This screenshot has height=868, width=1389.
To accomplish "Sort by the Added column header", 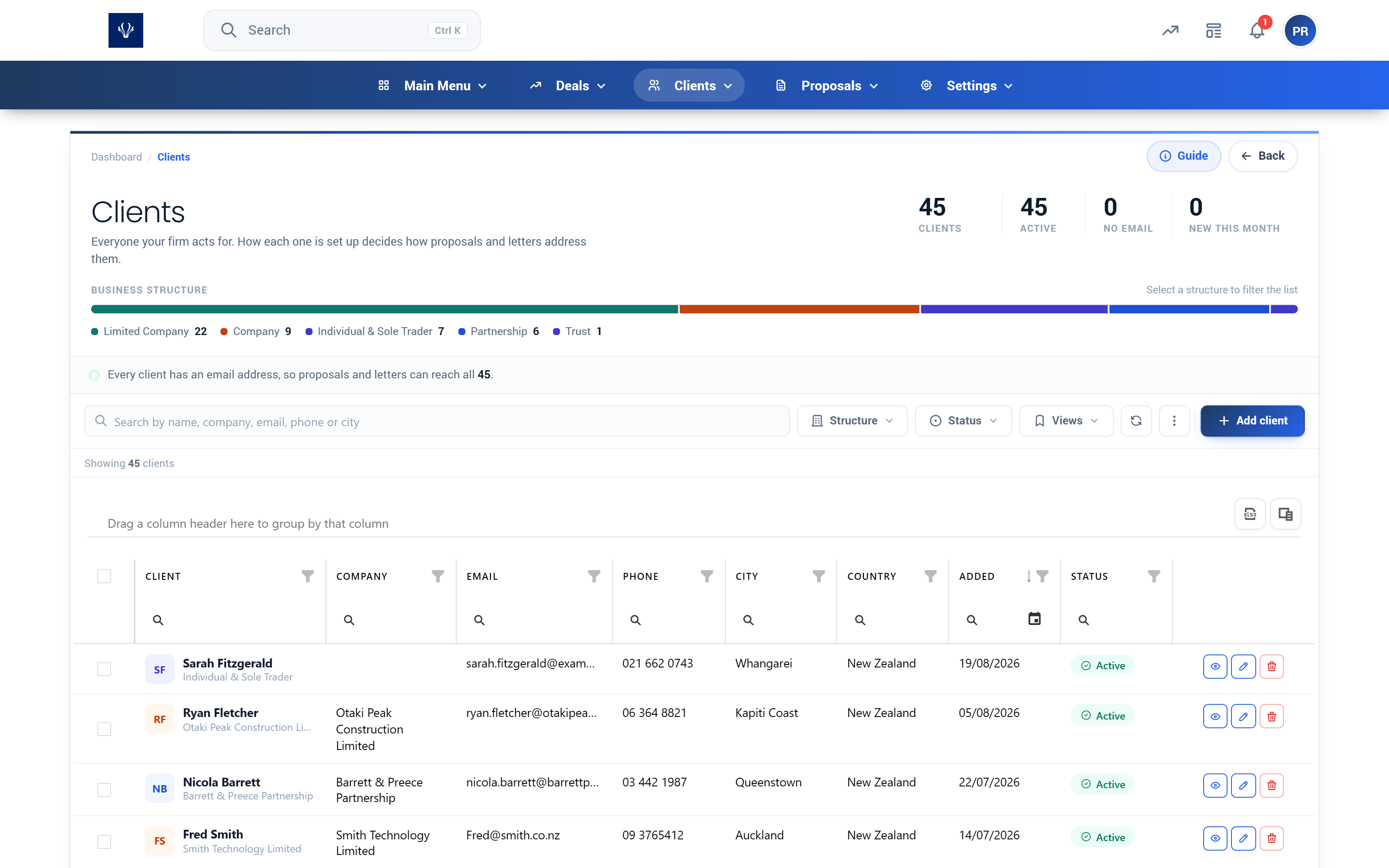I will click(977, 576).
